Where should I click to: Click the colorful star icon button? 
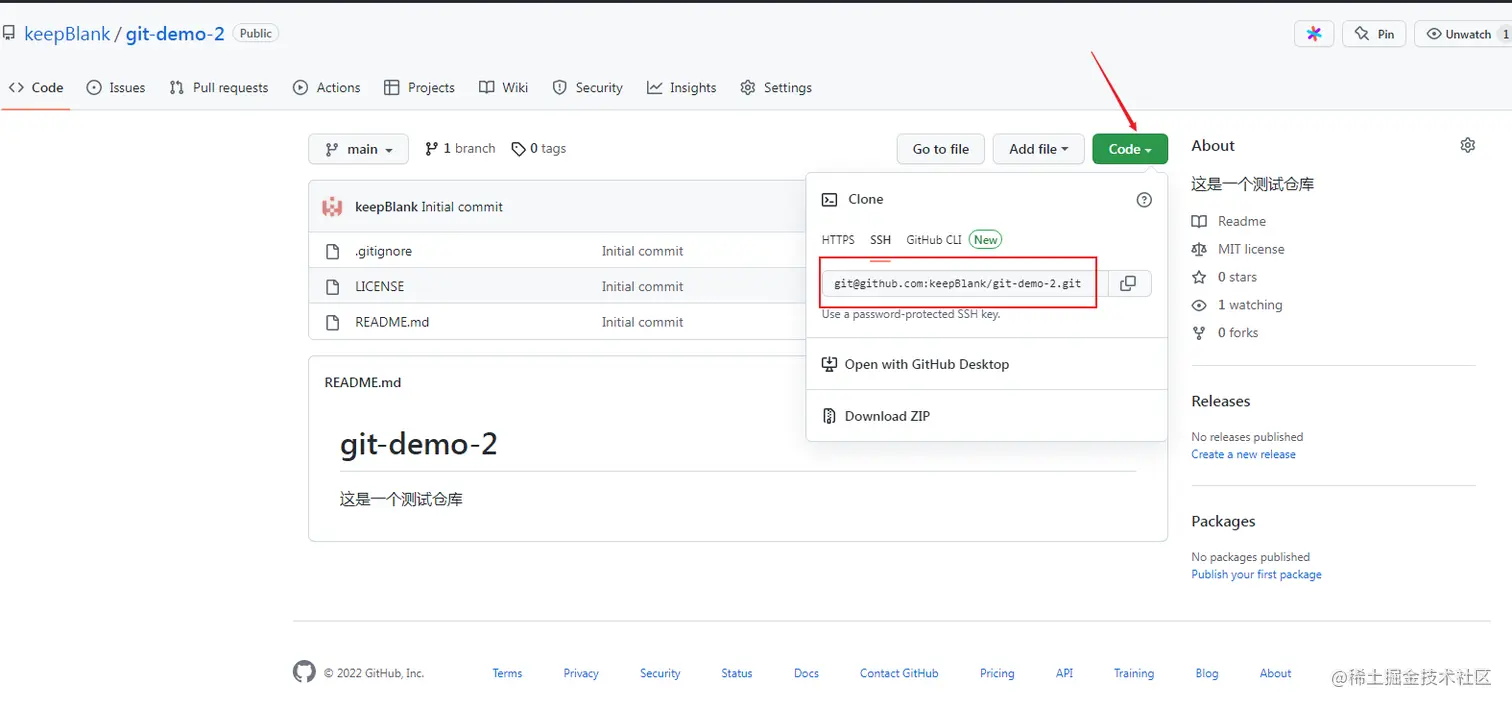click(1314, 34)
